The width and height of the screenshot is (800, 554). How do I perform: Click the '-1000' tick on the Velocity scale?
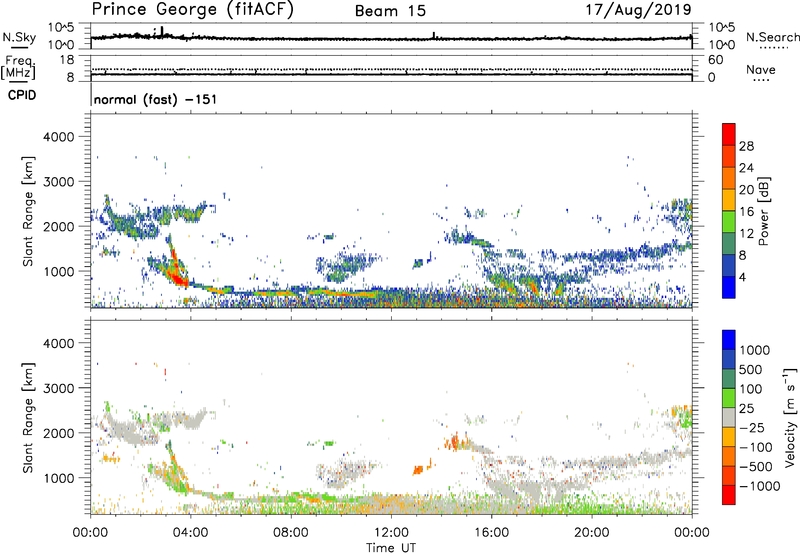pos(759,486)
